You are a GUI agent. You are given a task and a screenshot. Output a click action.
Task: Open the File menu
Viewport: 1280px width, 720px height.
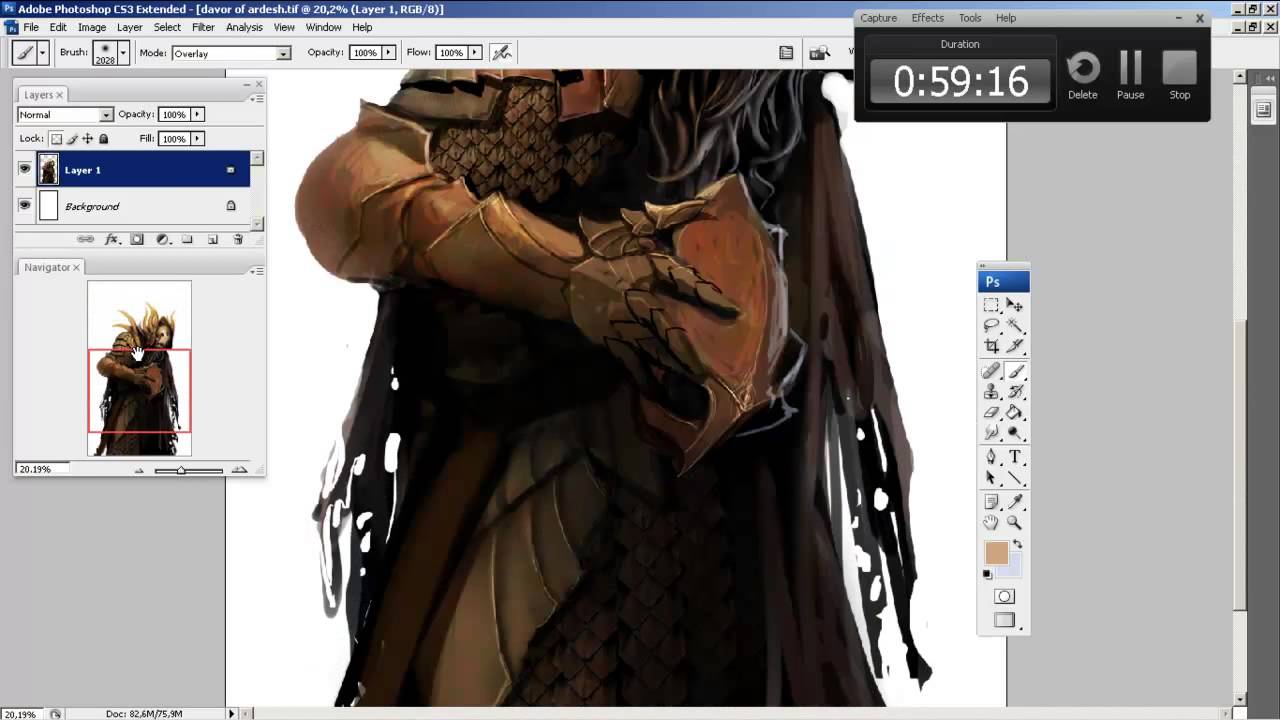pyautogui.click(x=30, y=27)
